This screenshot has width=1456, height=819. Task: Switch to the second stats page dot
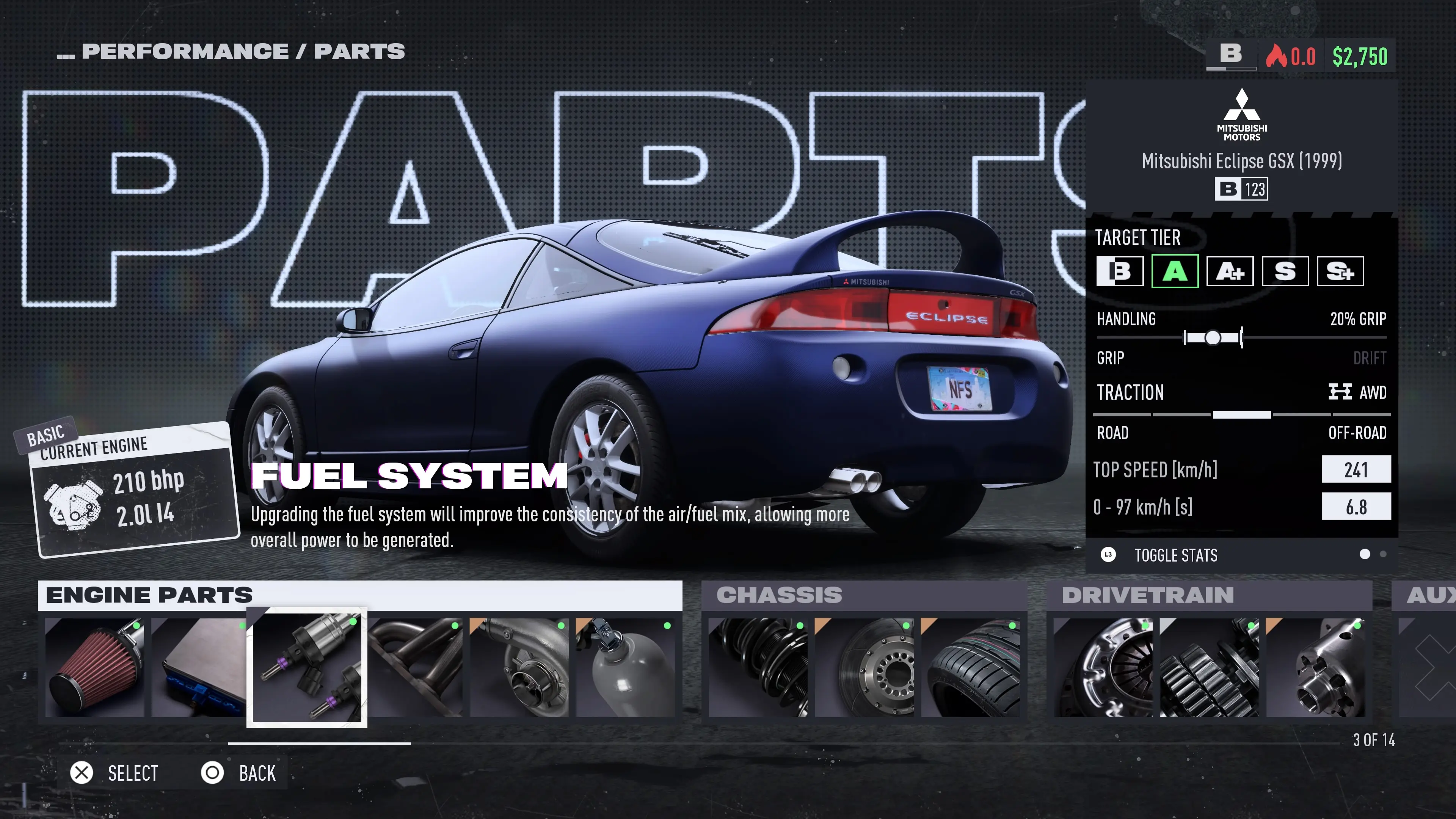click(1383, 554)
